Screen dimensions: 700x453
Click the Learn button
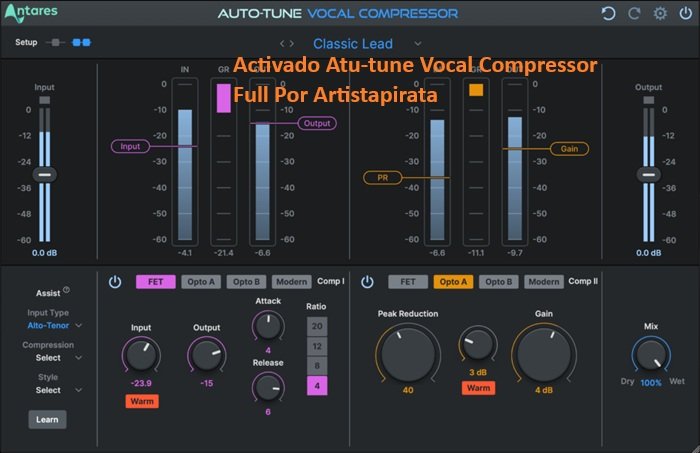pyautogui.click(x=47, y=420)
